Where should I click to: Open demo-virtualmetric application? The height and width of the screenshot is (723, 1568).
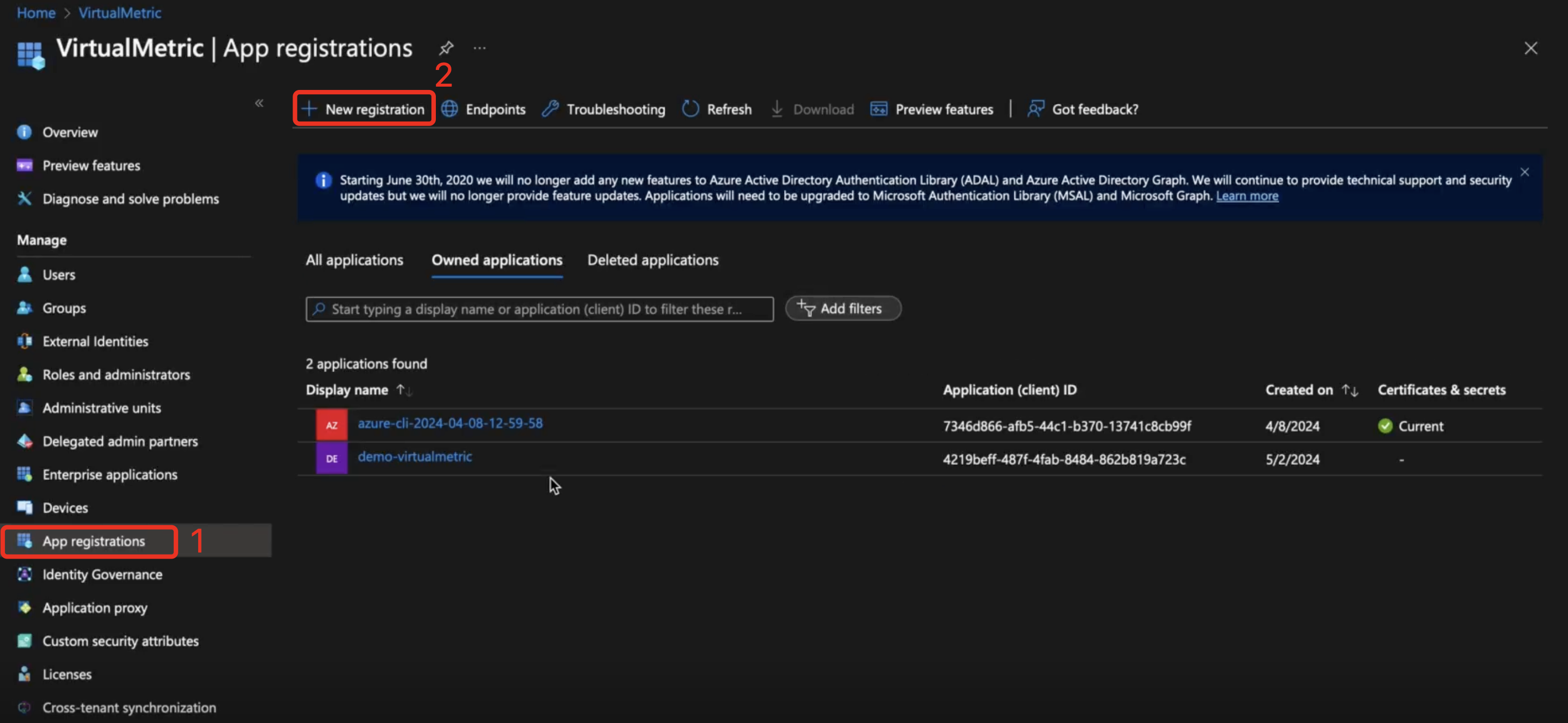click(415, 456)
